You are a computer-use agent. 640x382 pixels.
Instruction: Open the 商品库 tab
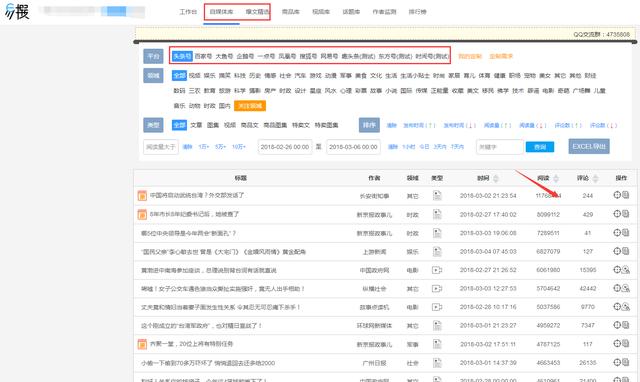291,12
